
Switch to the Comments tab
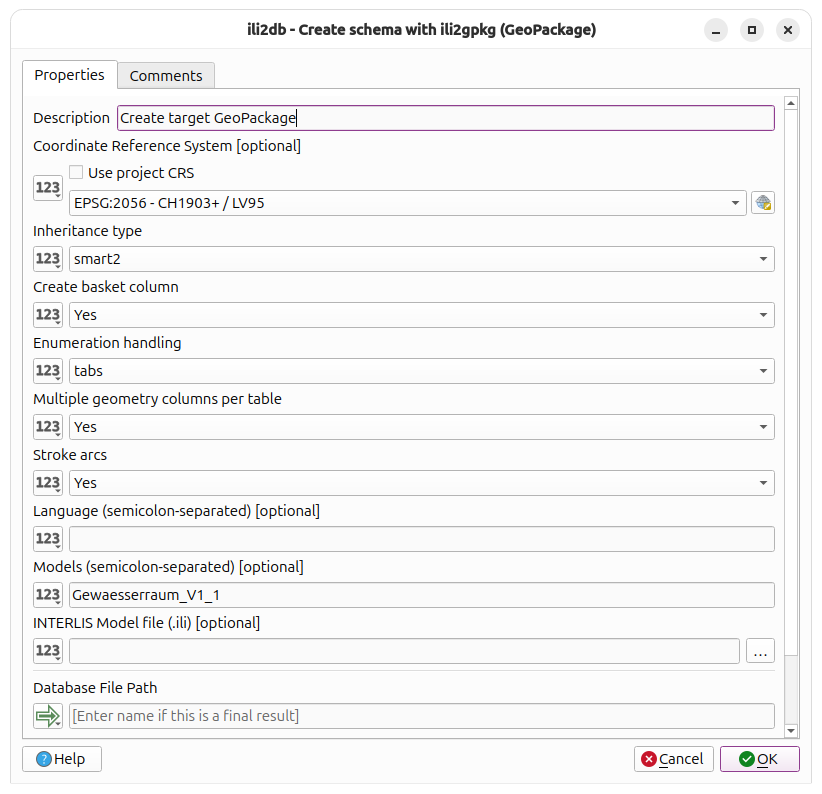click(166, 76)
